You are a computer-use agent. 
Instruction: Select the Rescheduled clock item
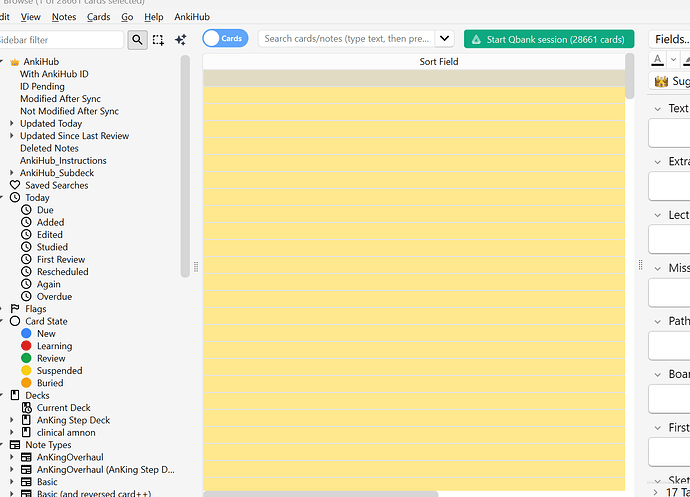click(x=26, y=272)
